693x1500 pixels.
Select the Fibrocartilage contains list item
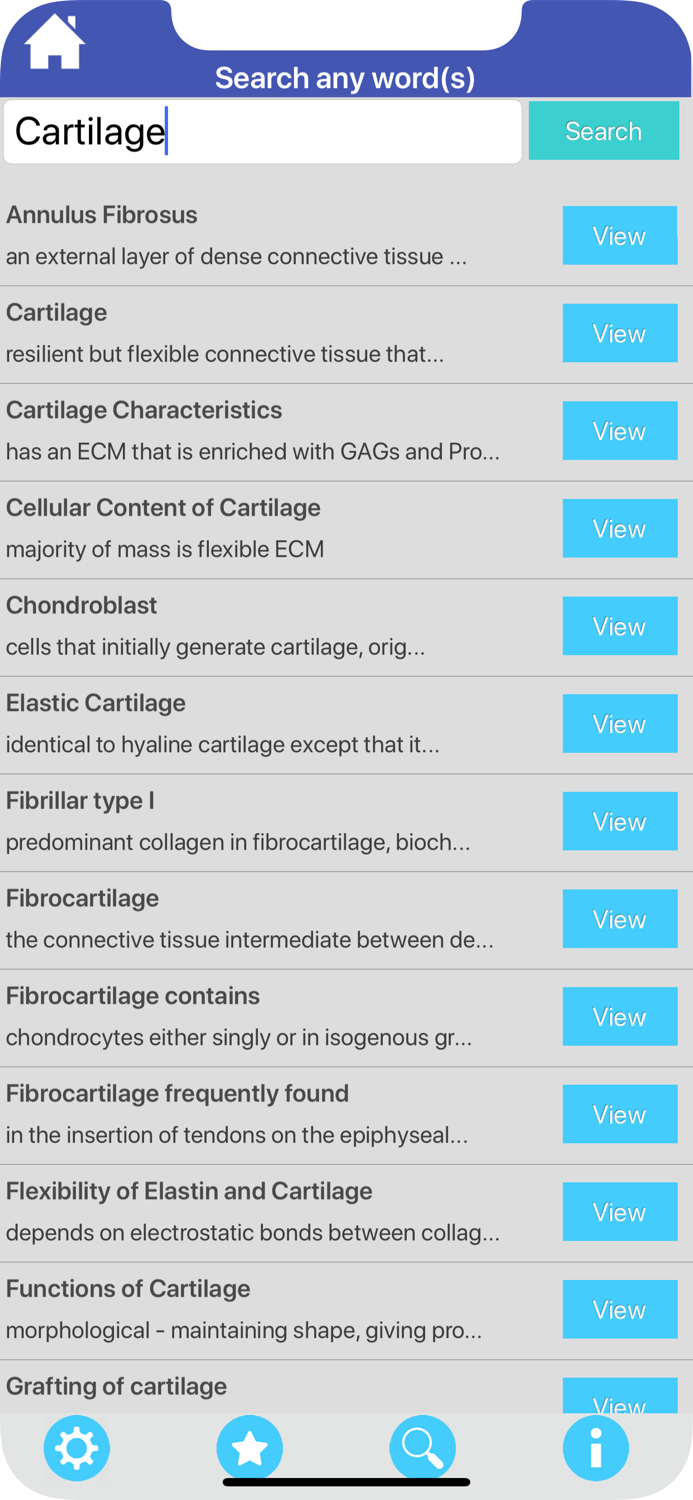[619, 1016]
